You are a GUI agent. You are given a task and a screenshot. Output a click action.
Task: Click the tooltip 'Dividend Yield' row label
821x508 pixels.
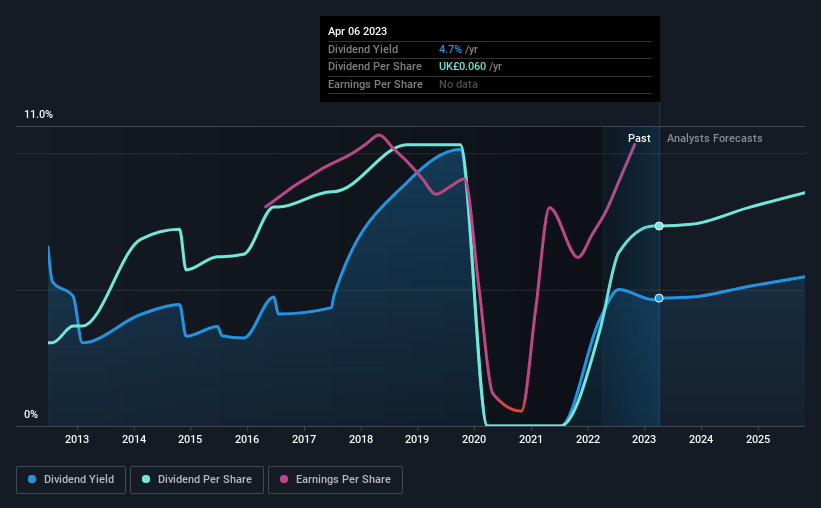pyautogui.click(x=363, y=49)
